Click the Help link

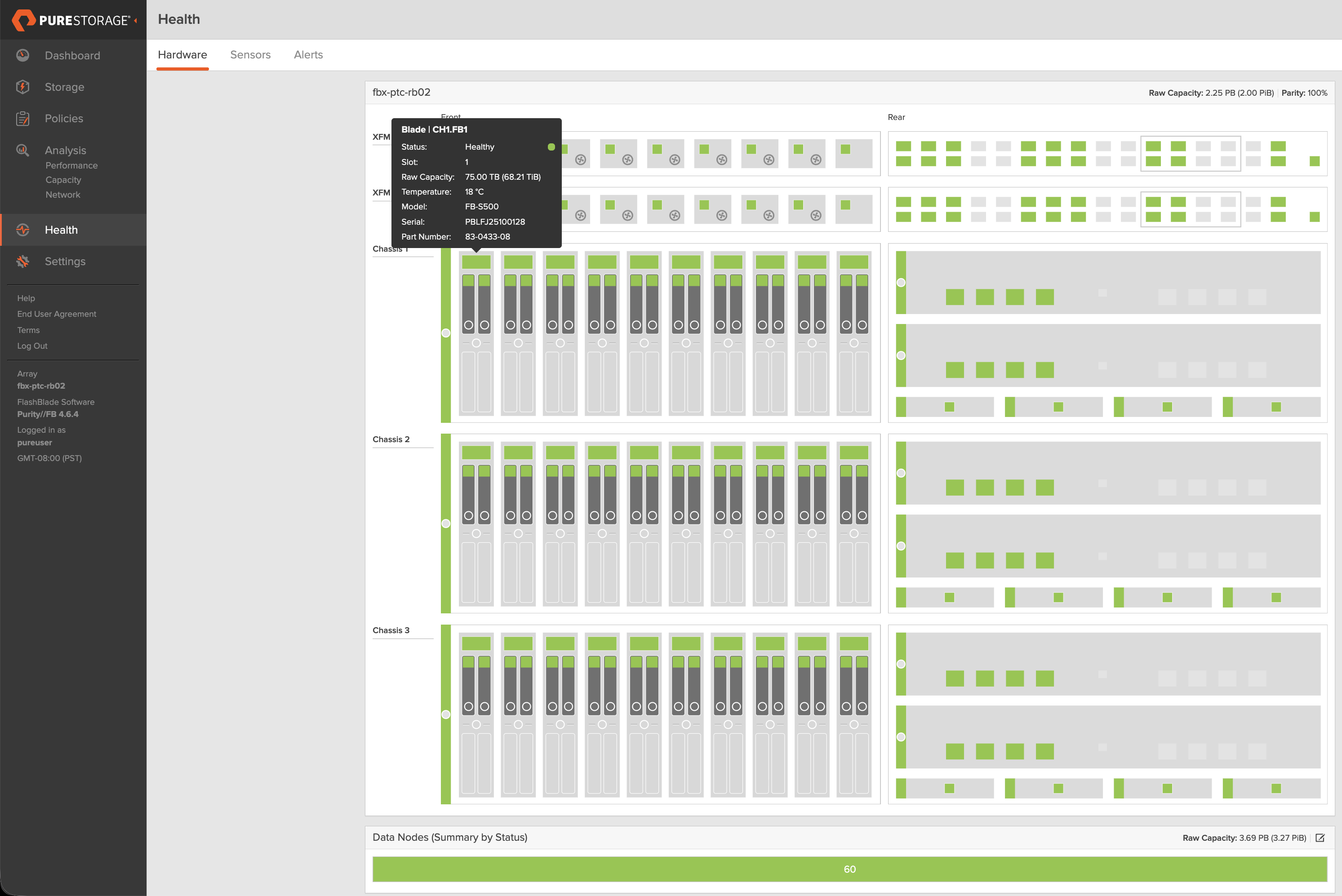click(x=26, y=298)
